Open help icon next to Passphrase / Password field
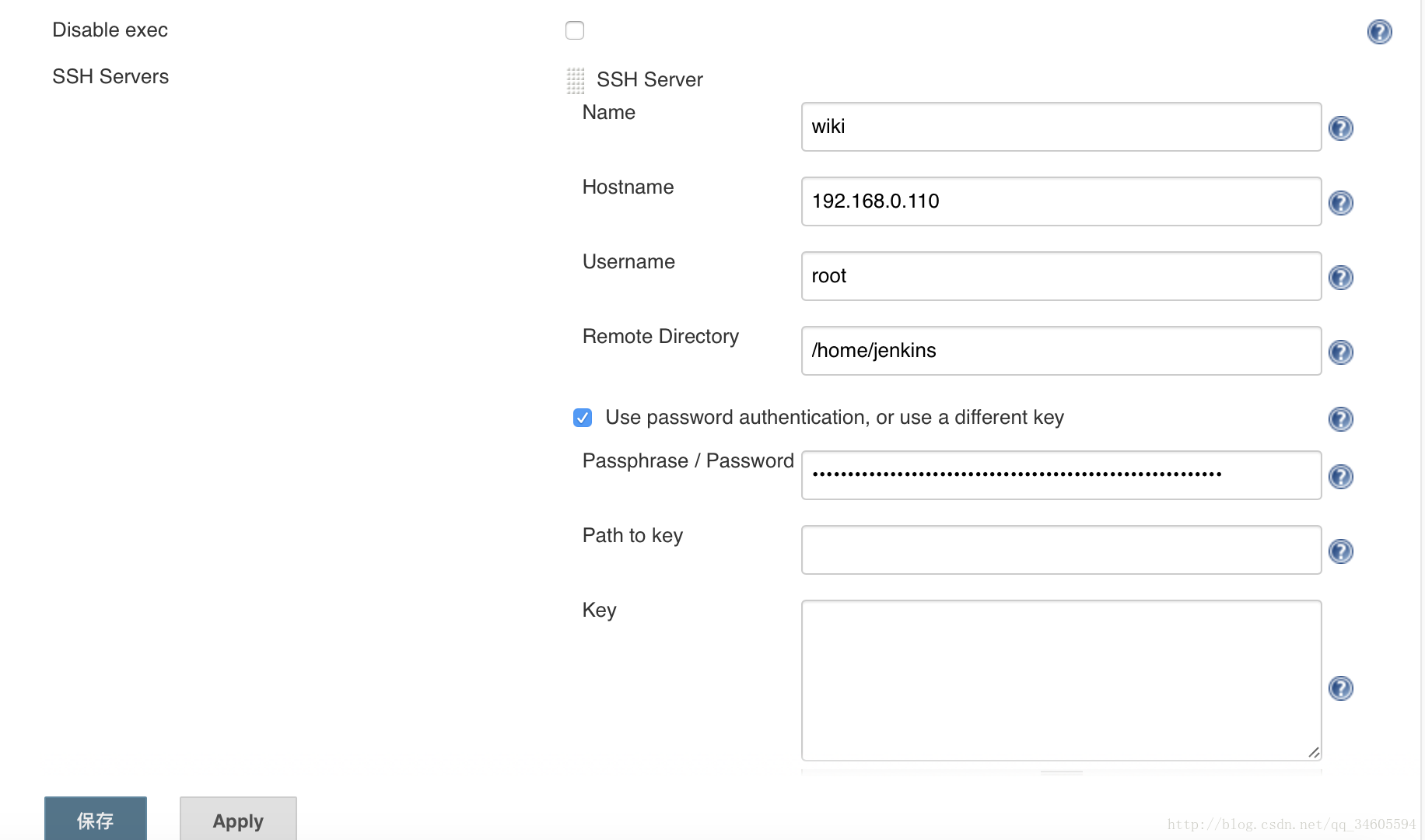This screenshot has height=840, width=1425. click(1340, 476)
